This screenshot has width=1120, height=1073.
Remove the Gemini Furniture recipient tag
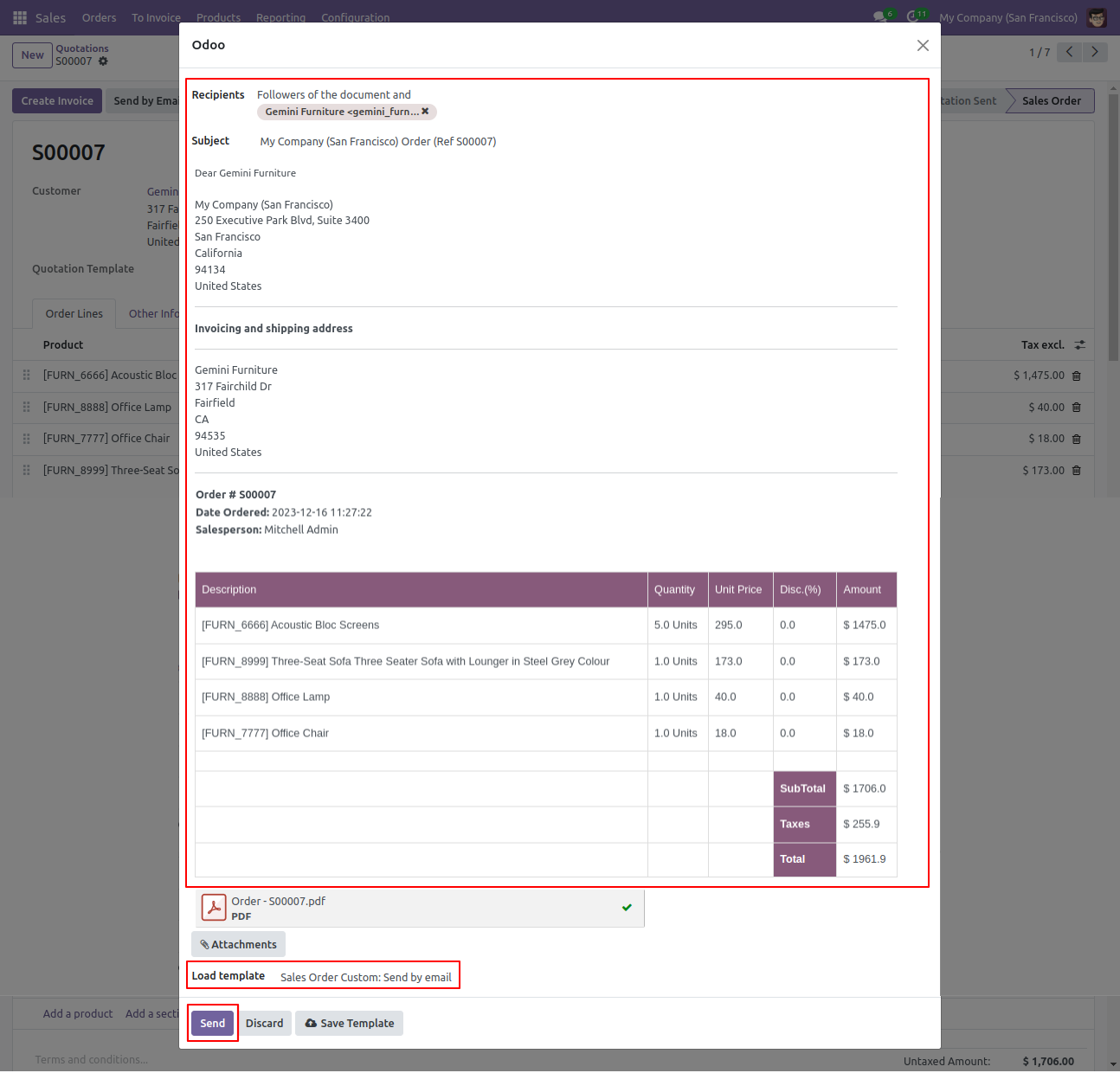point(425,111)
